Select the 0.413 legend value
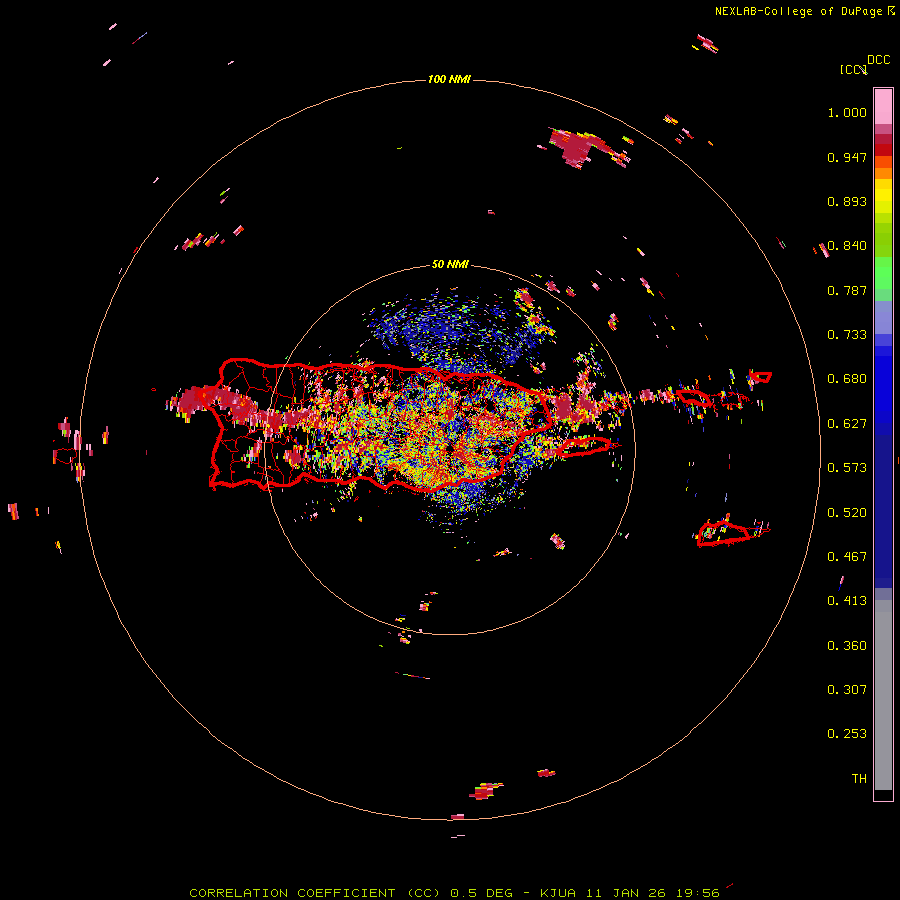Screen dimensions: 900x900 click(847, 601)
